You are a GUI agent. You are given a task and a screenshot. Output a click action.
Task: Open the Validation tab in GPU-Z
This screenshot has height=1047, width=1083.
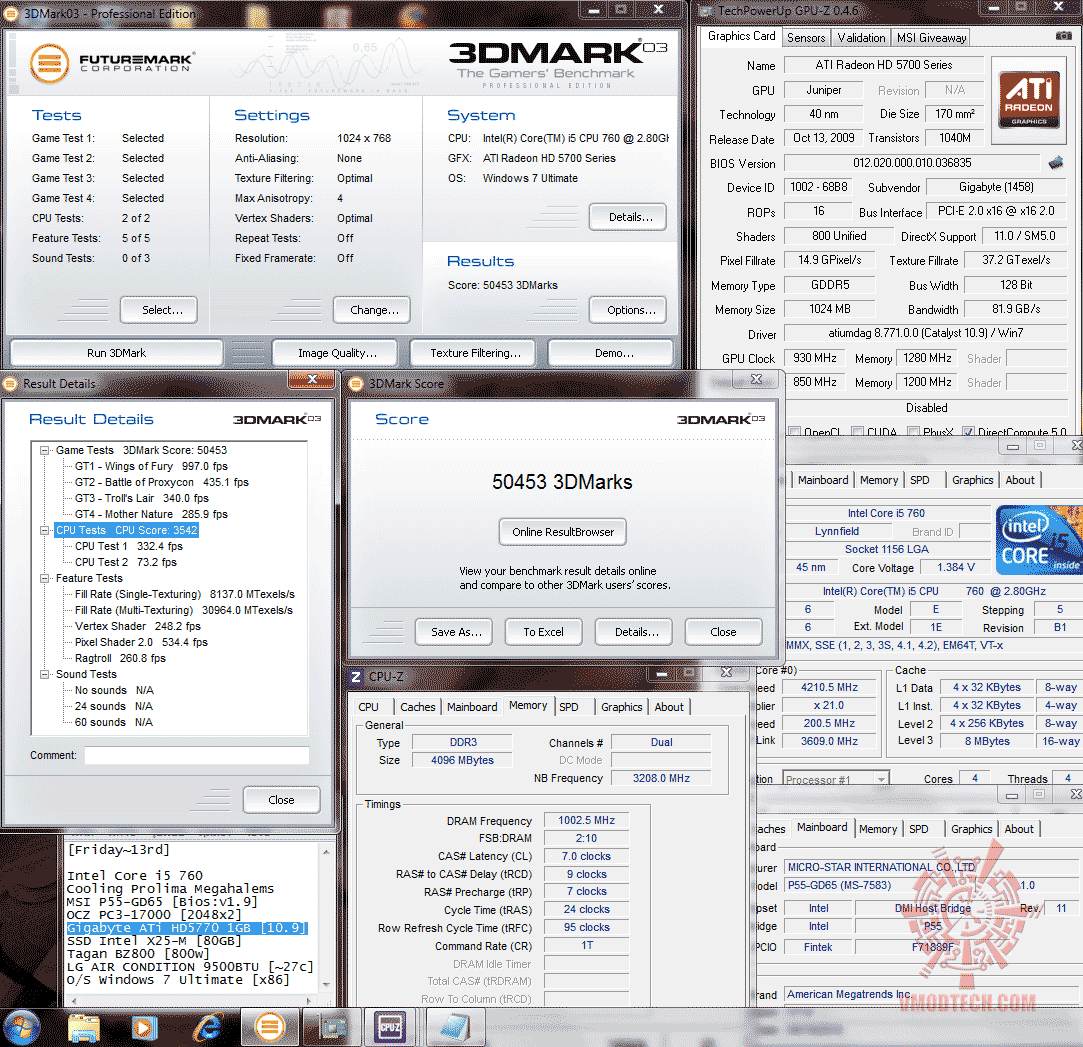861,38
